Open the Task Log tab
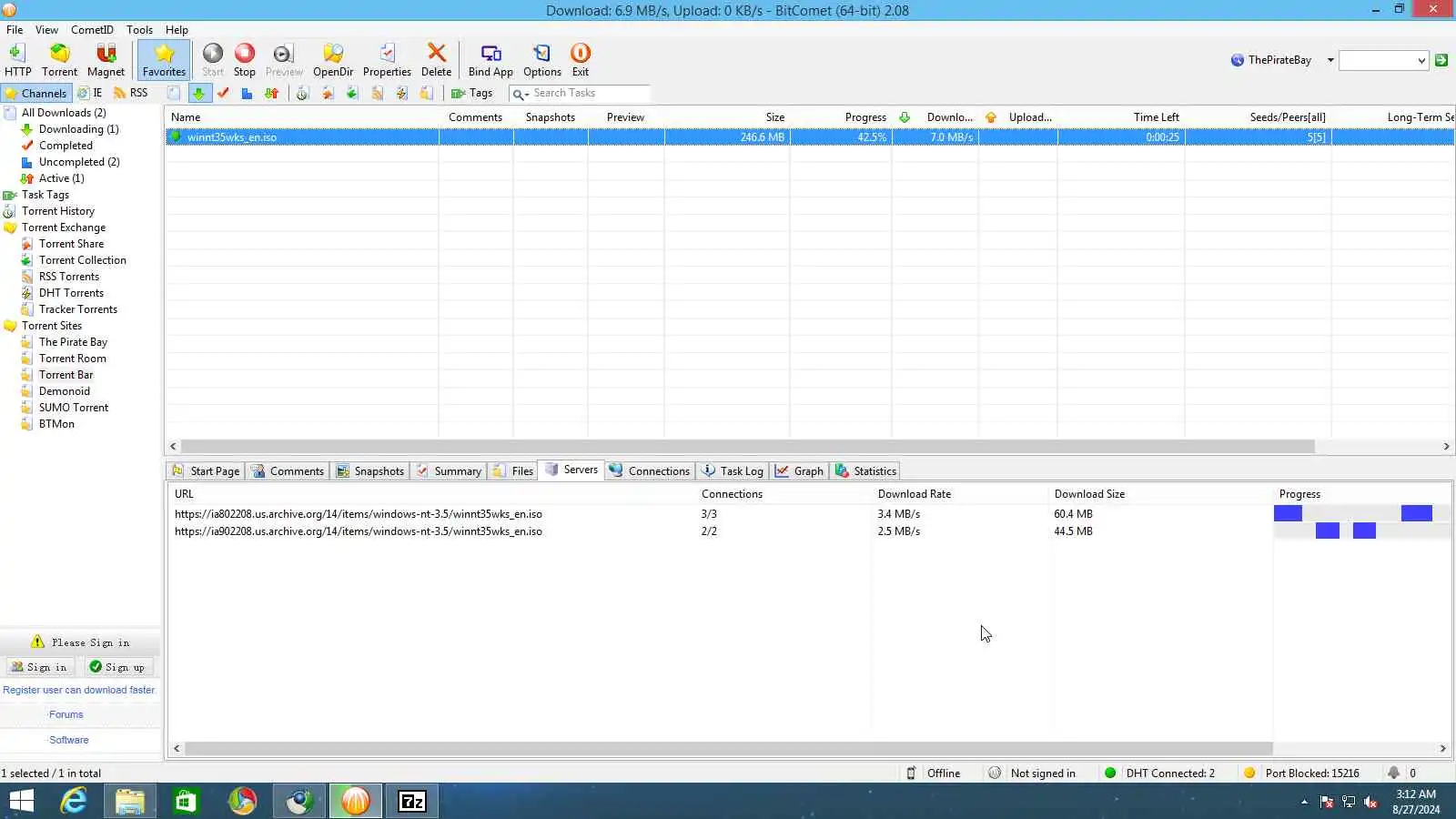The height and width of the screenshot is (819, 1456). coord(733,471)
